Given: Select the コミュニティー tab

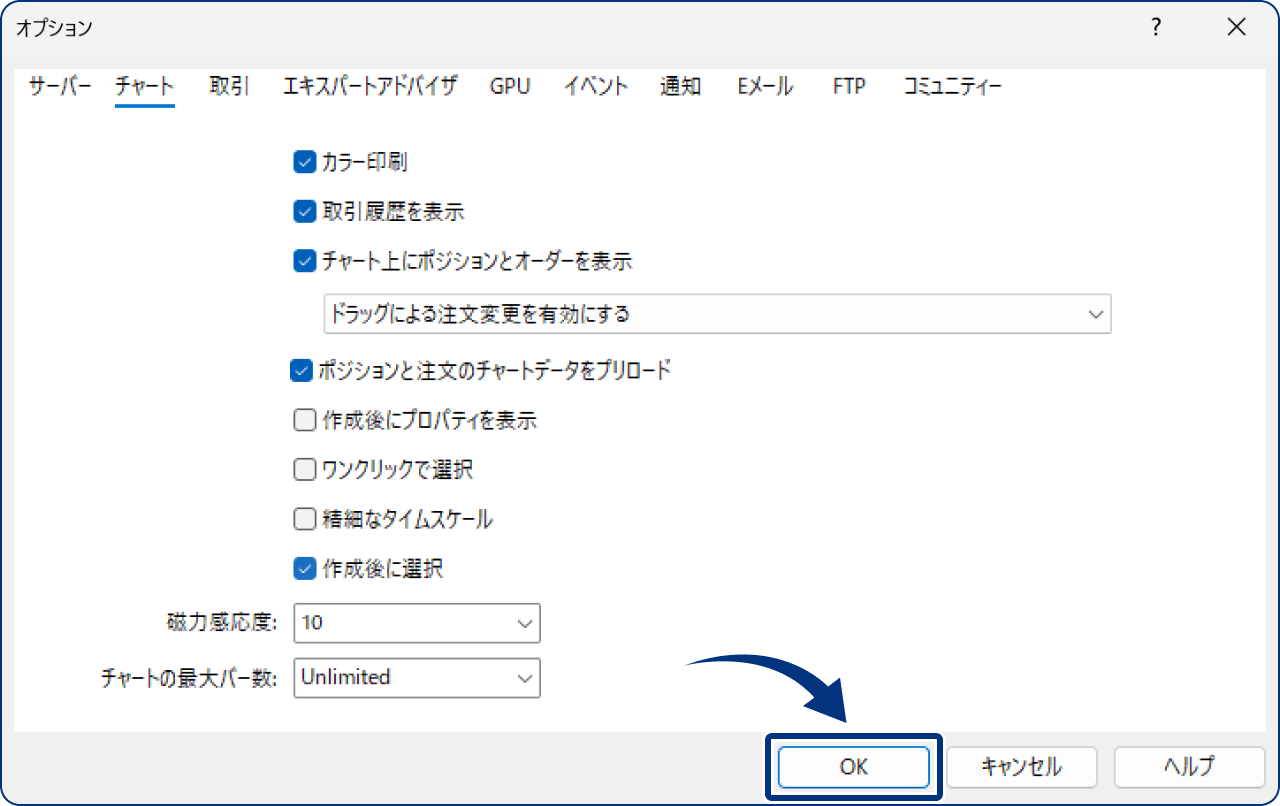Looking at the screenshot, I should [950, 86].
